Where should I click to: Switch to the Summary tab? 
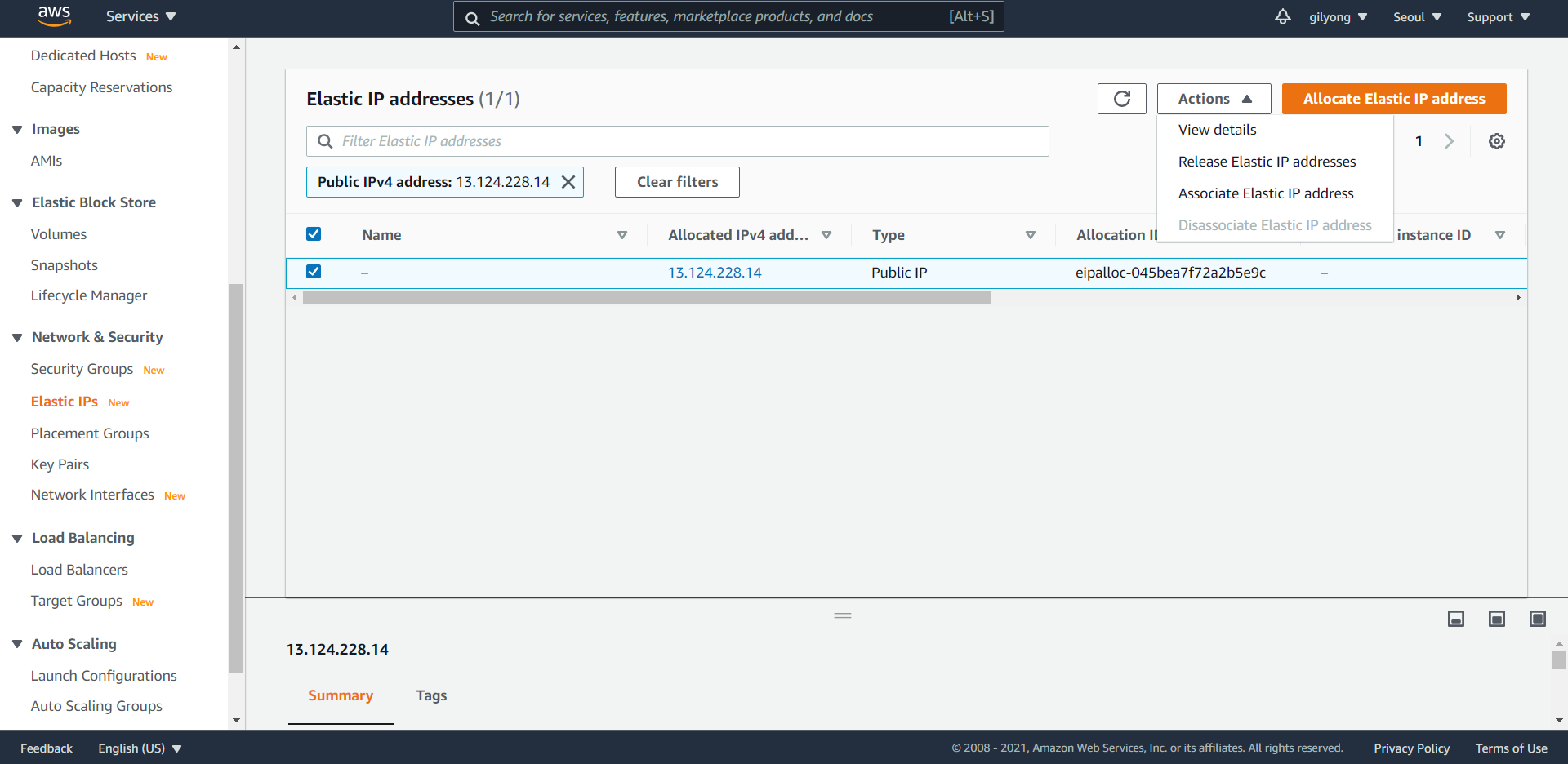341,695
